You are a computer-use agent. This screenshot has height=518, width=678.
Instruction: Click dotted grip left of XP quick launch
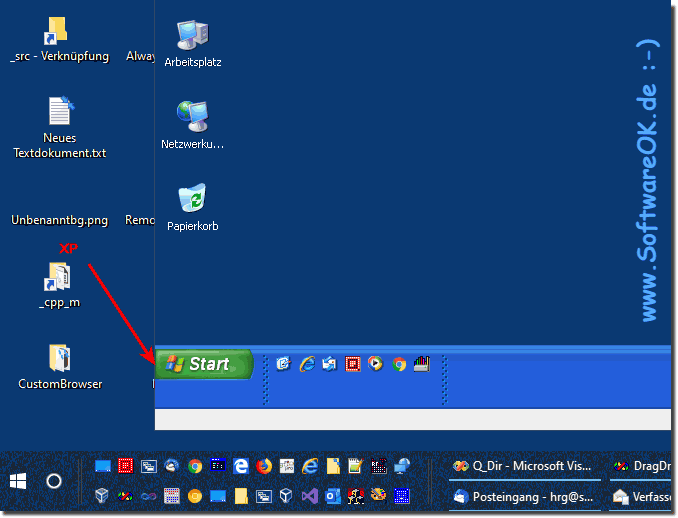(265, 380)
